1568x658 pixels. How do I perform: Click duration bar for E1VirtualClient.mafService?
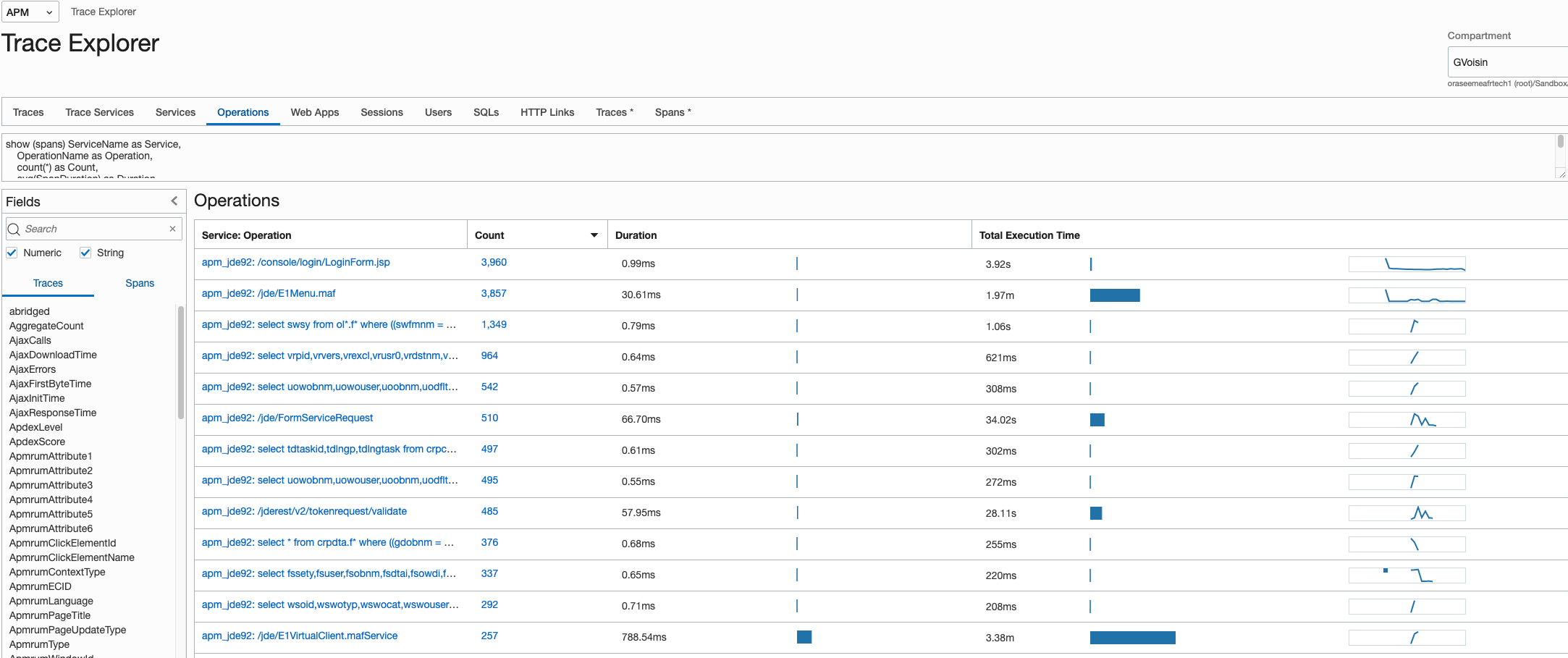pos(804,637)
